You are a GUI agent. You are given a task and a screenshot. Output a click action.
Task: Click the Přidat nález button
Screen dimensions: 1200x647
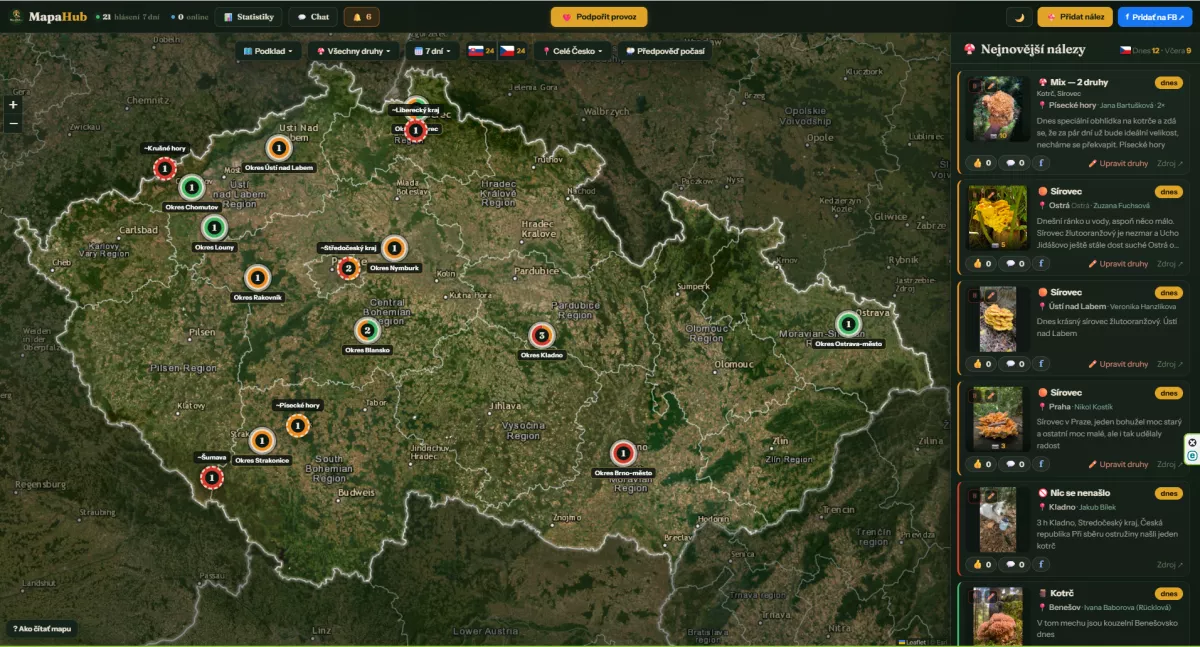[x=1075, y=17]
